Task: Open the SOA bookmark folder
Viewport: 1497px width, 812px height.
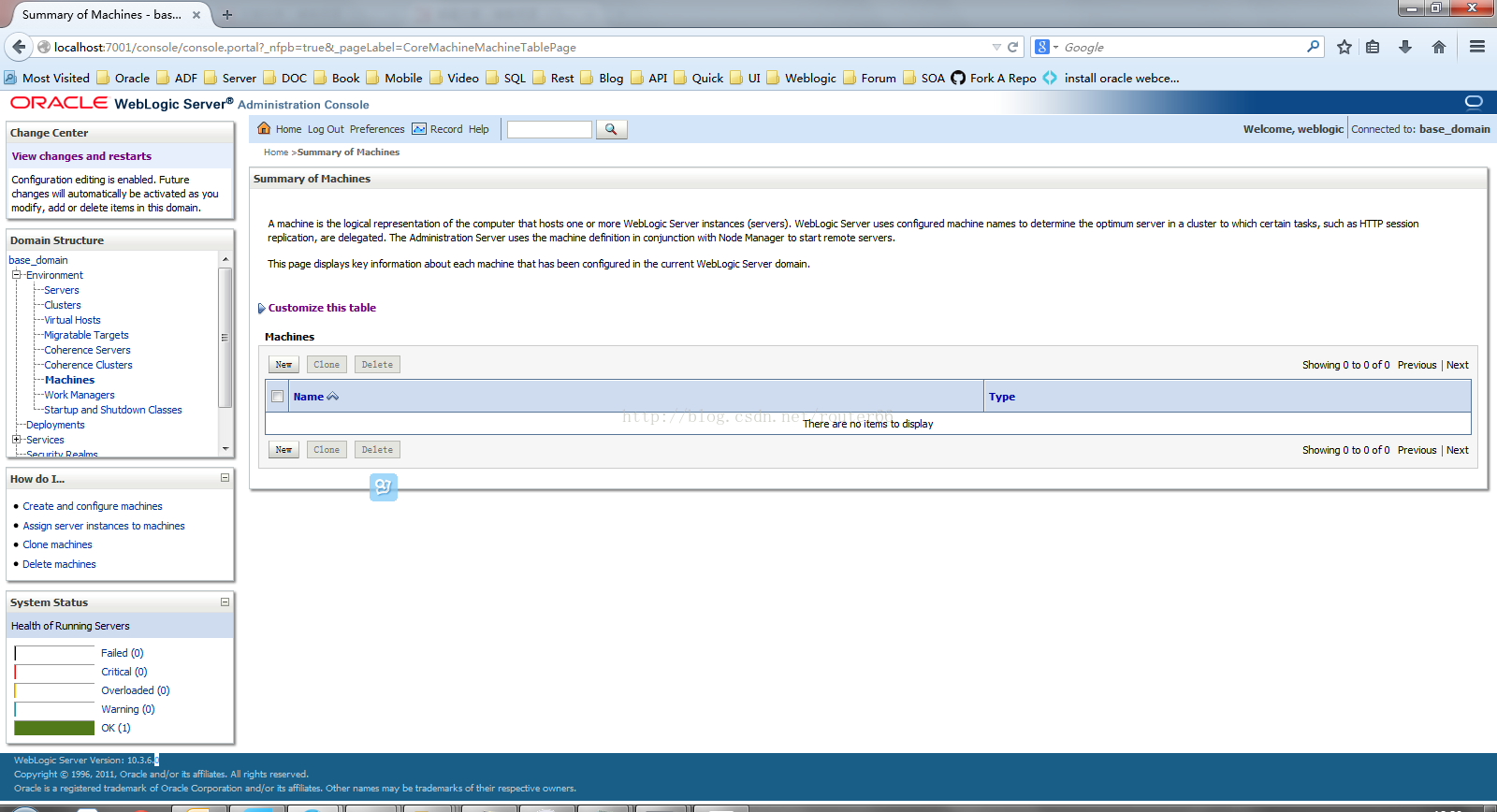Action: tap(924, 78)
